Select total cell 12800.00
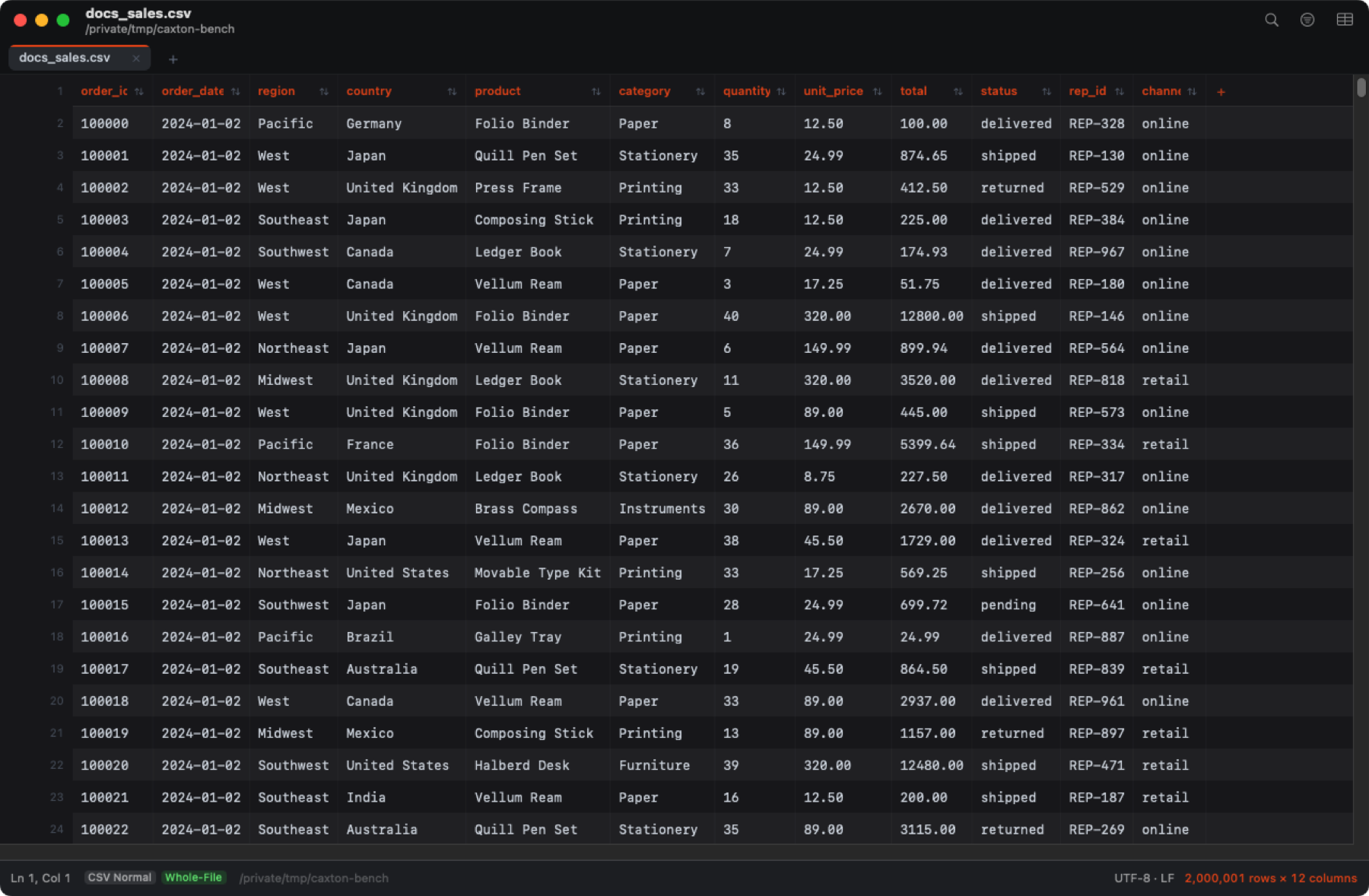The width and height of the screenshot is (1369, 896). click(932, 316)
